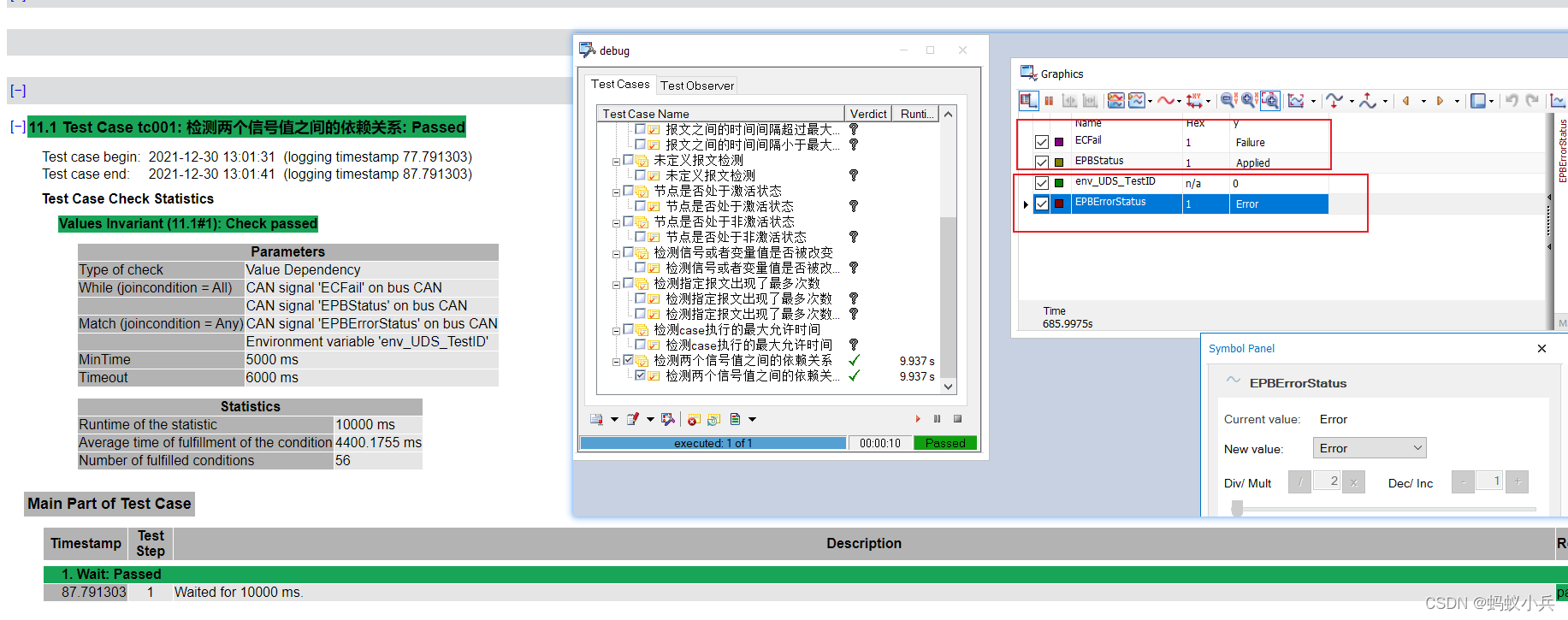Uncheck the EPBErrorStatus signal checkbox
The image size is (1568, 620).
point(1041,204)
